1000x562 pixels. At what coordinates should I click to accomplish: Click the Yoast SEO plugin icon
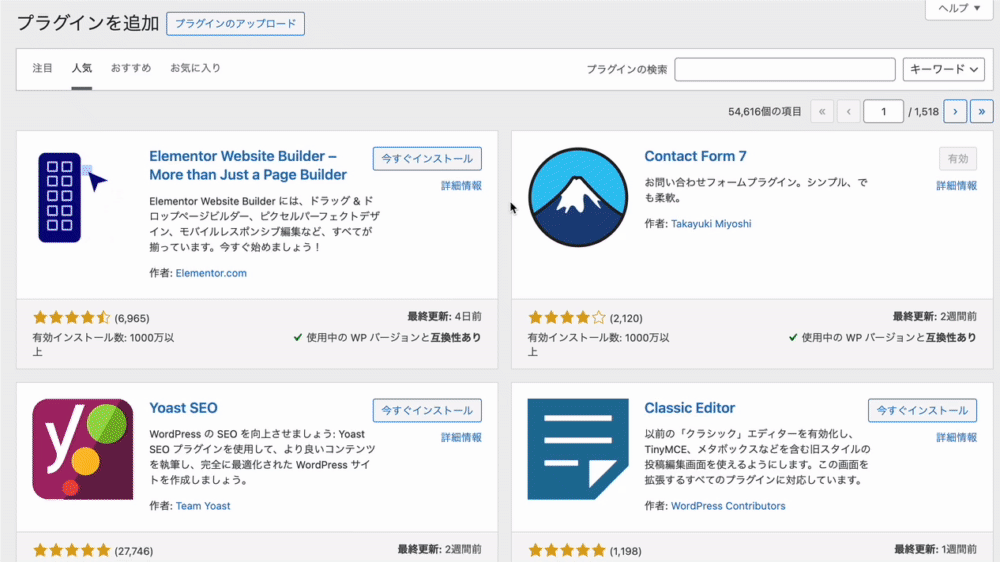click(83, 449)
